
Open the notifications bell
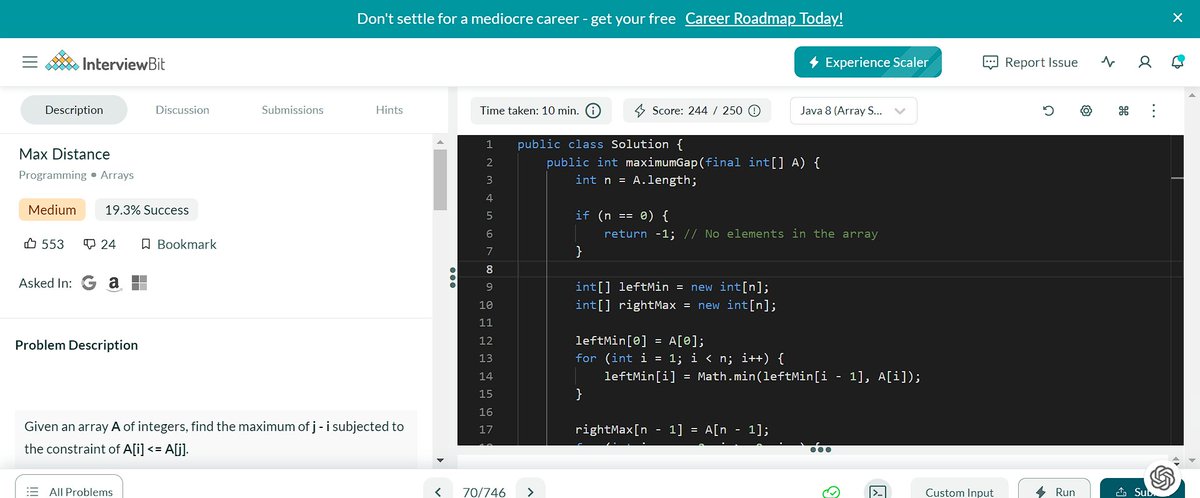click(x=1177, y=62)
